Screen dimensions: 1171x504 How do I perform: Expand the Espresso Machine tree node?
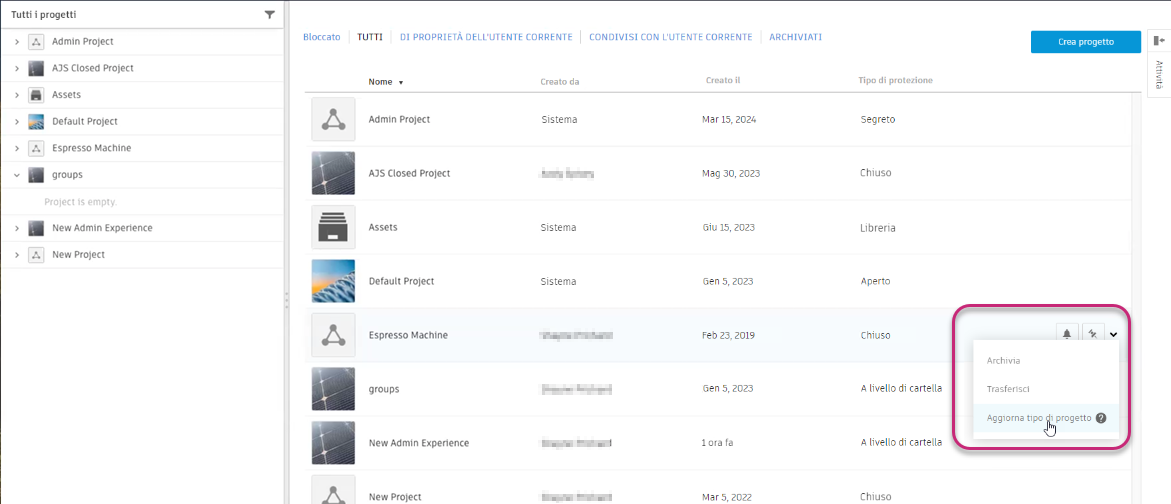point(16,148)
